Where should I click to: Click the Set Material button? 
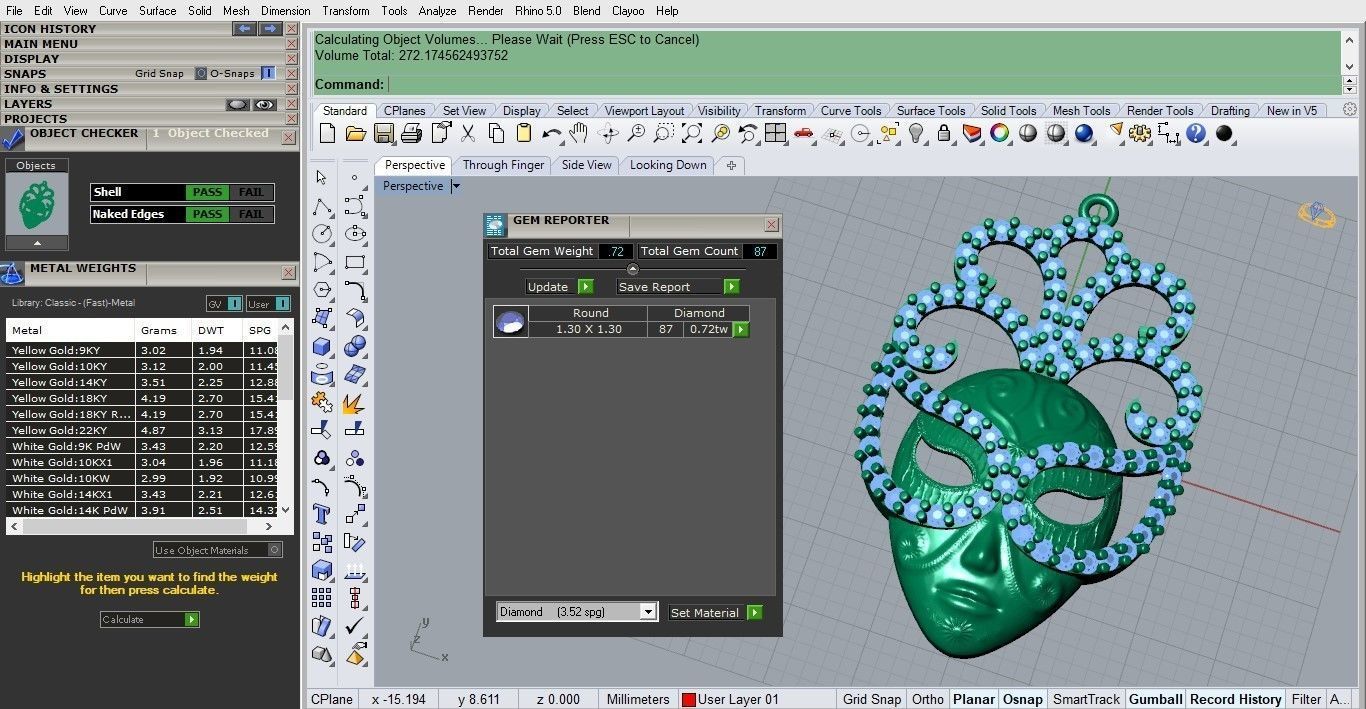pos(716,613)
